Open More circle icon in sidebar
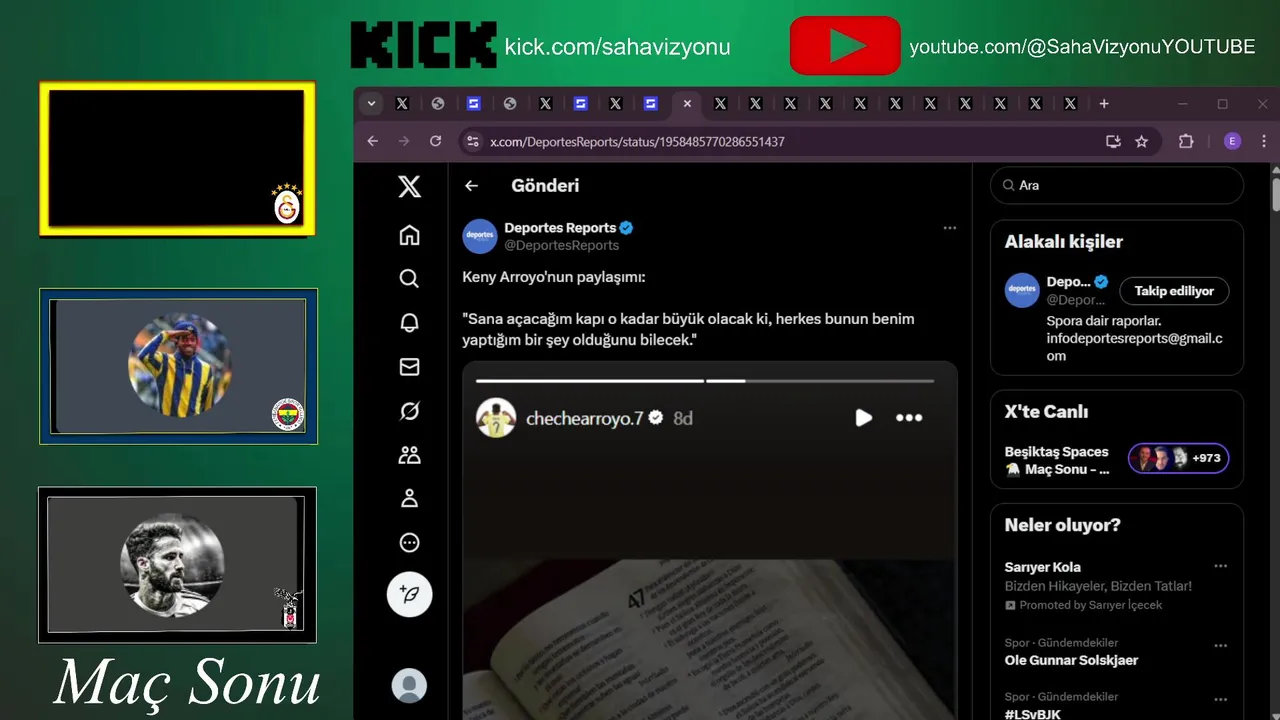The height and width of the screenshot is (720, 1280). (x=409, y=543)
